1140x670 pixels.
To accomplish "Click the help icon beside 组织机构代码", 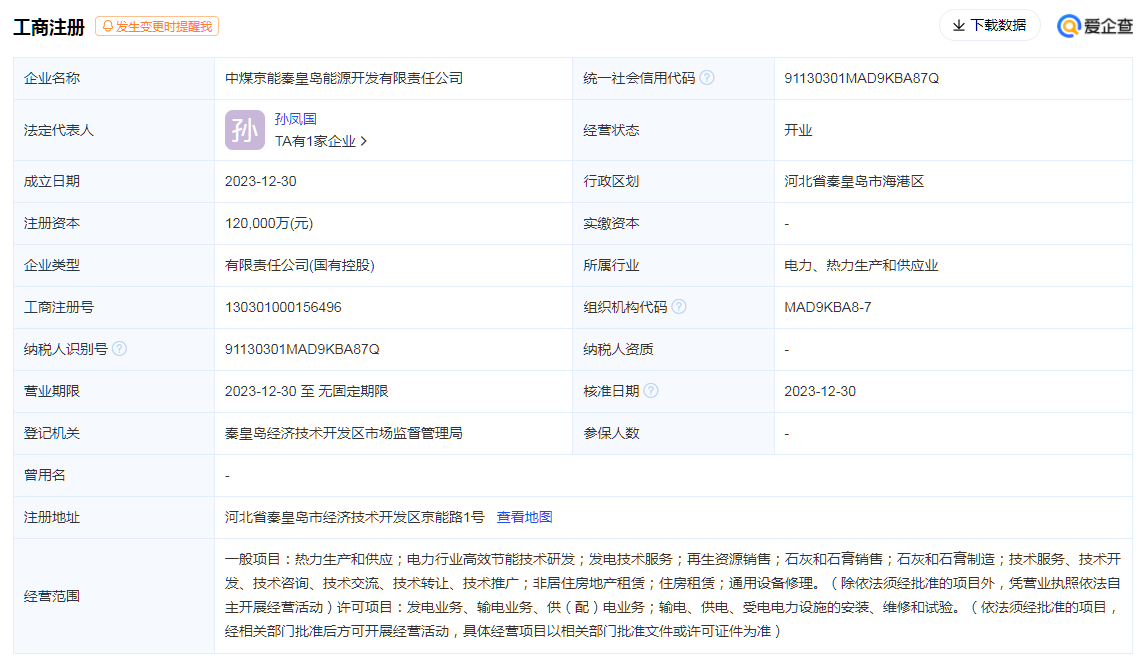I will [x=679, y=307].
